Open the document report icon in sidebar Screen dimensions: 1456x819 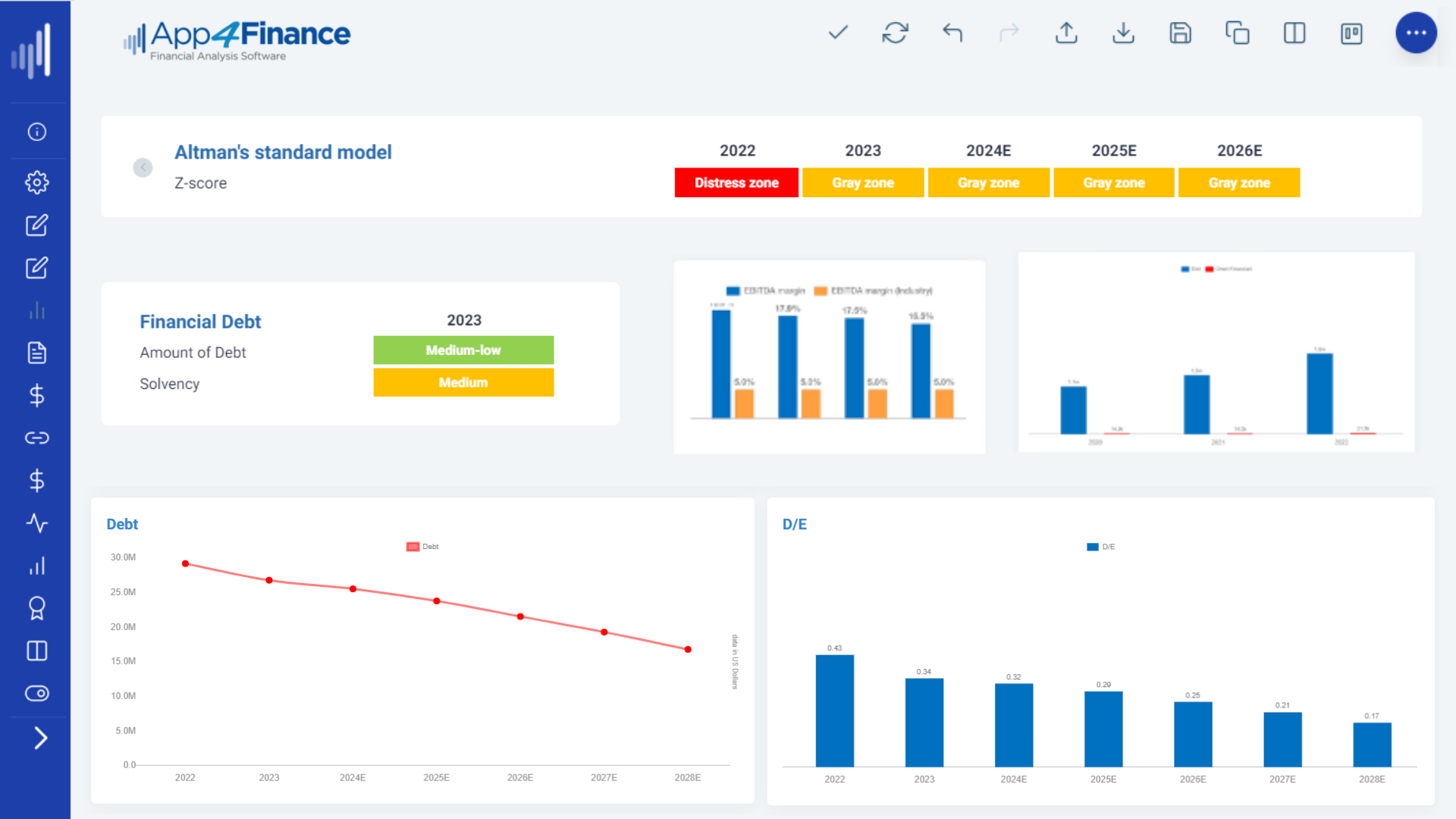[36, 353]
